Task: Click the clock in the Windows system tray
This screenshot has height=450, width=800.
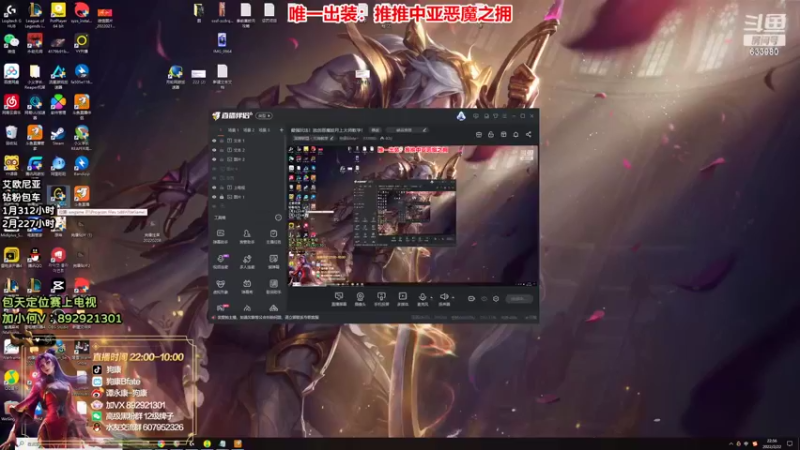Action: coord(772,443)
